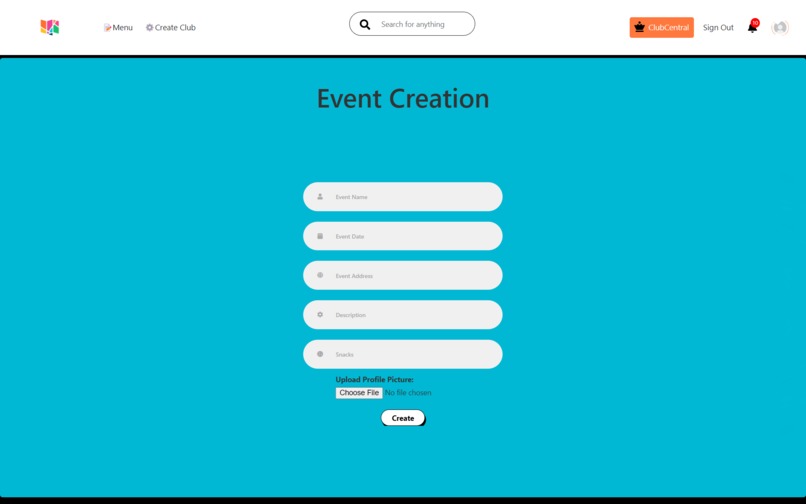Focus the Event Date field

(402, 237)
